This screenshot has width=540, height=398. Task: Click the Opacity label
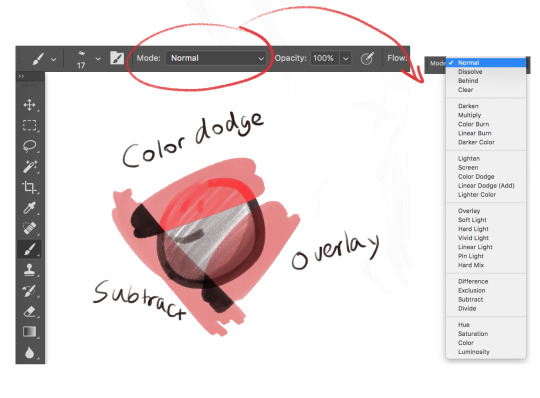[290, 58]
